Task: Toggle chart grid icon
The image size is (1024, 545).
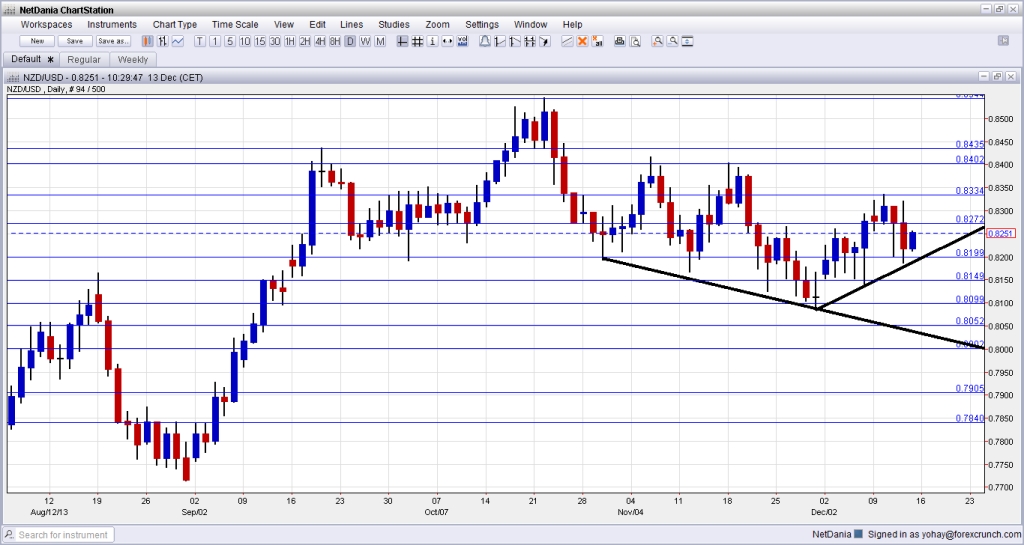Action: [x=417, y=41]
